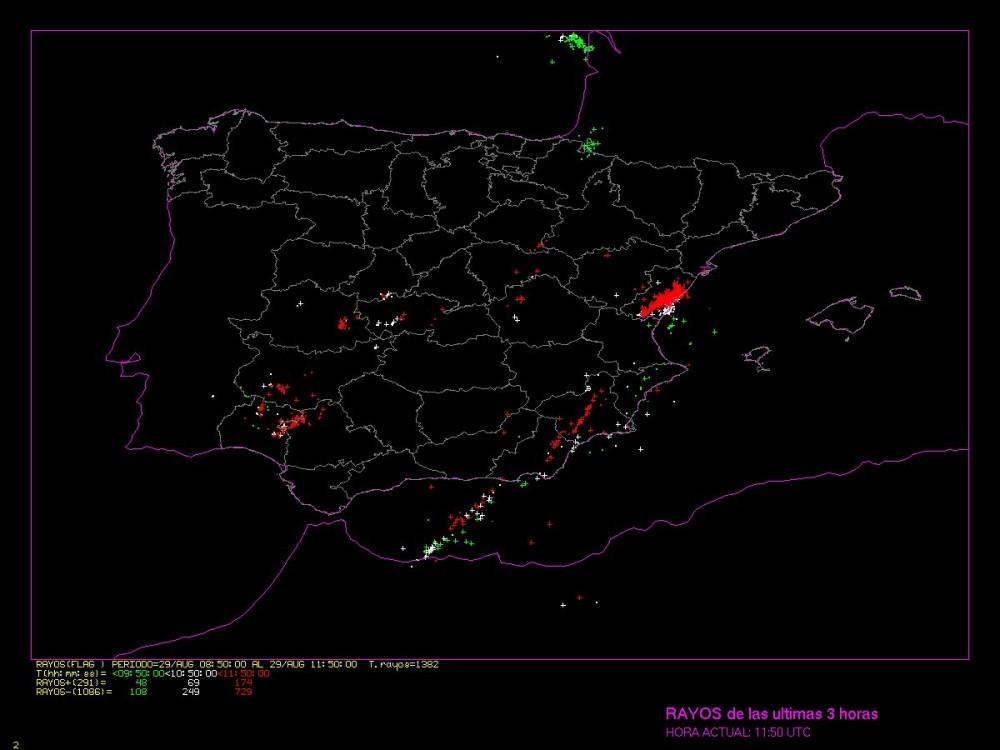
Task: Click the Ibiza island outline
Action: click(x=759, y=356)
